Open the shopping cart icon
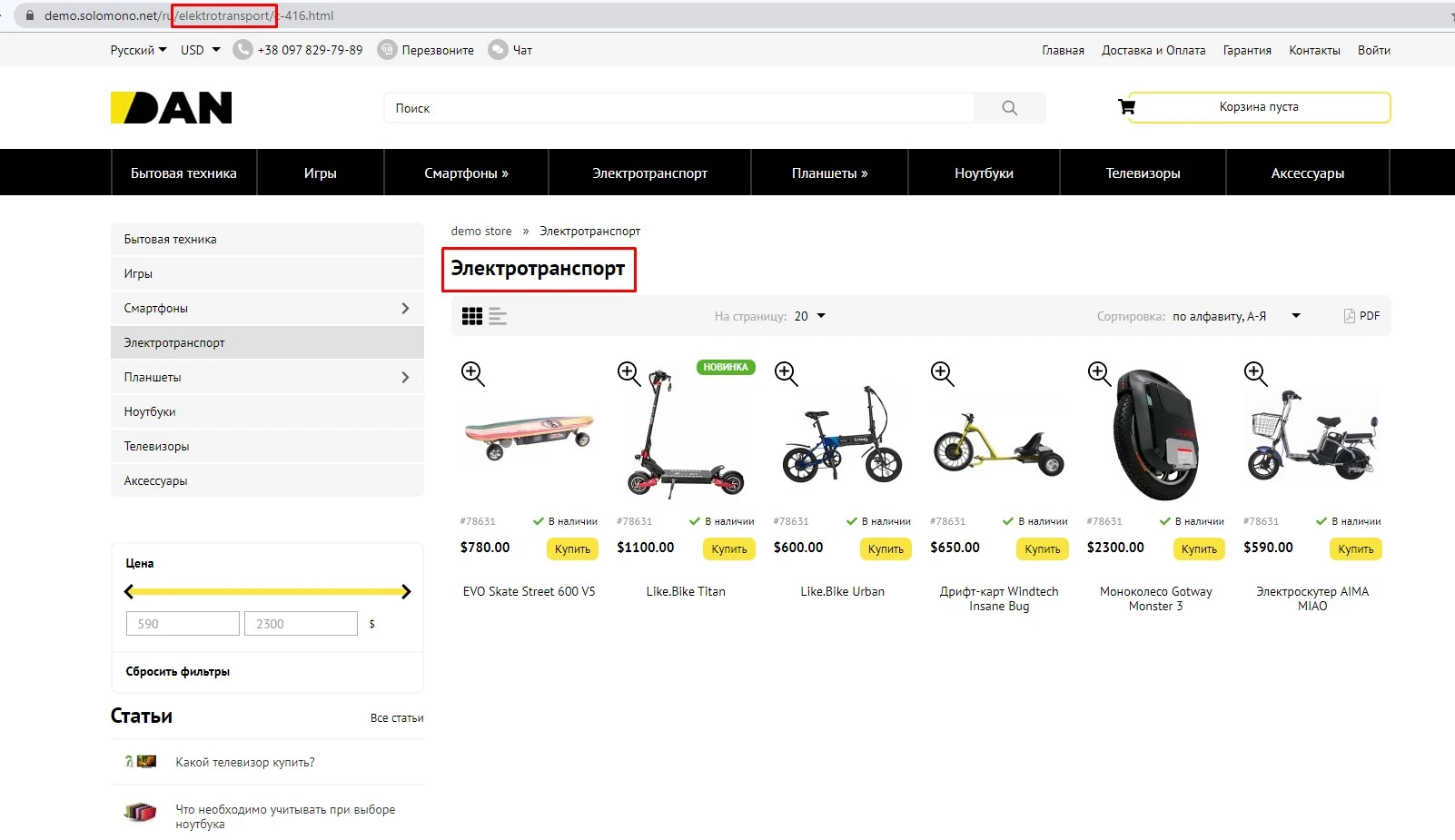1455x840 pixels. (1126, 106)
